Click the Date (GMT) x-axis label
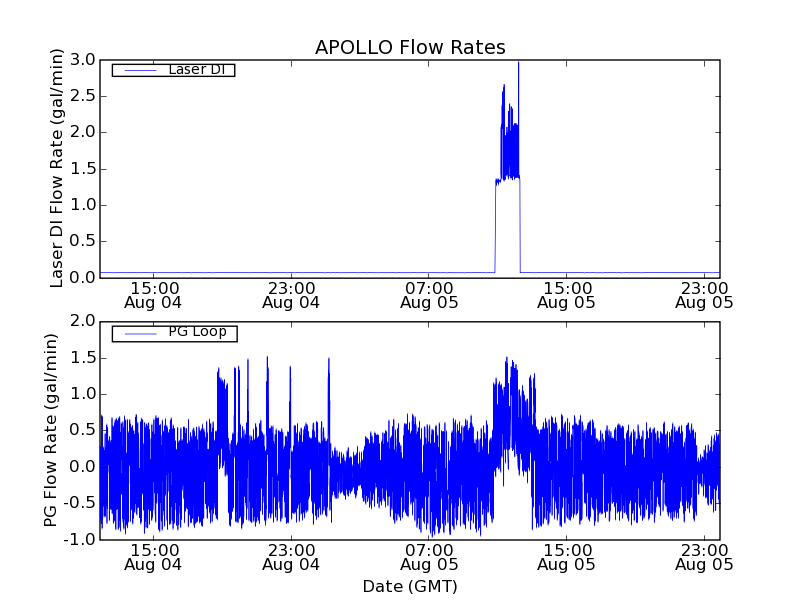800x600 pixels. tap(410, 586)
